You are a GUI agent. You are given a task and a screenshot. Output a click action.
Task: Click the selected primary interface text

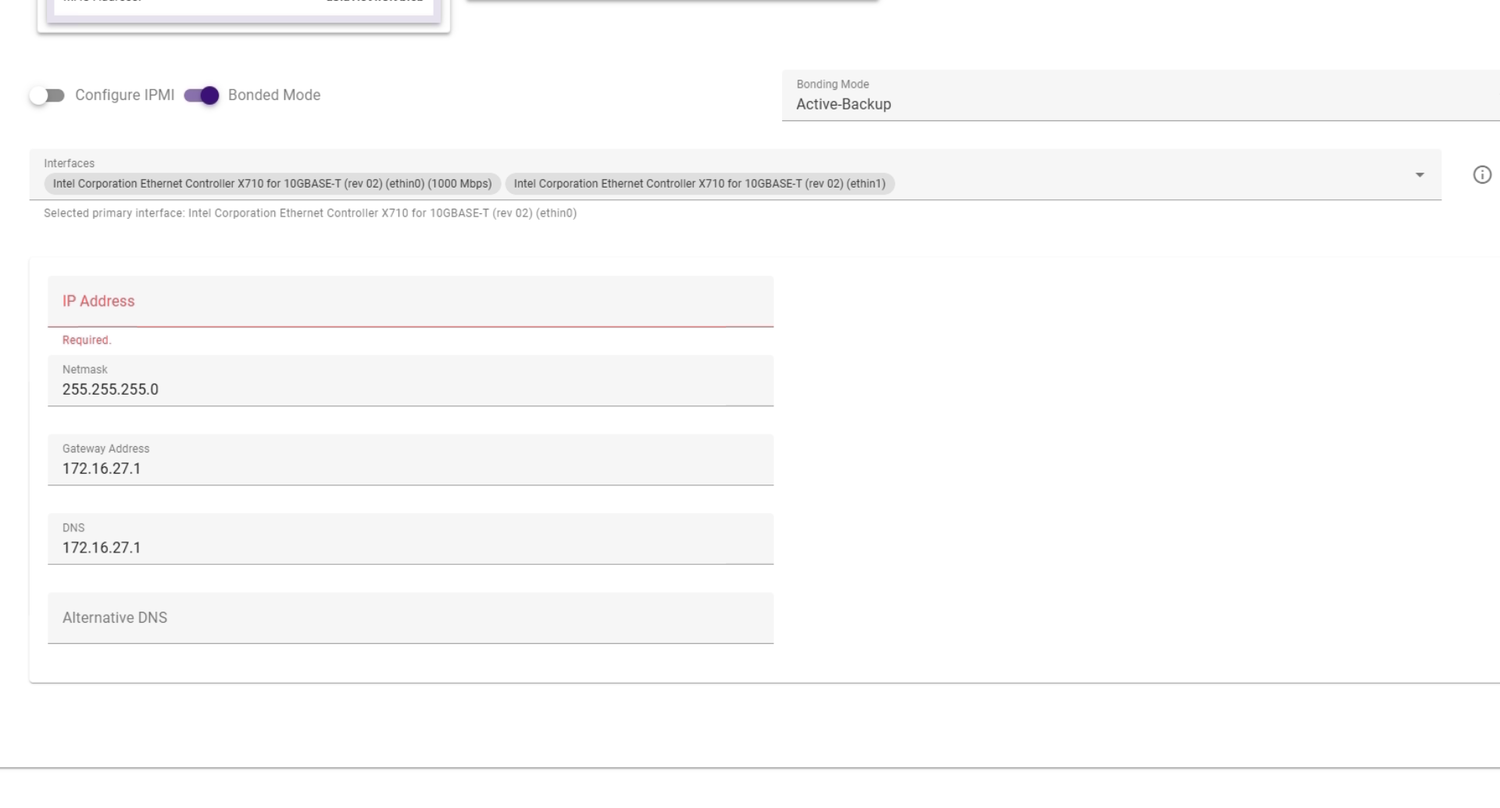(x=310, y=212)
